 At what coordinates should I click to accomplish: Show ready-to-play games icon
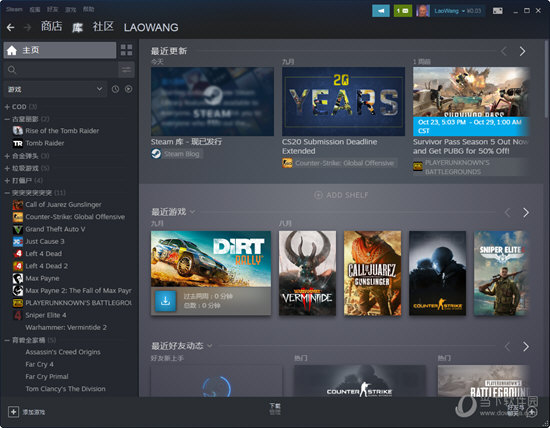(x=129, y=89)
